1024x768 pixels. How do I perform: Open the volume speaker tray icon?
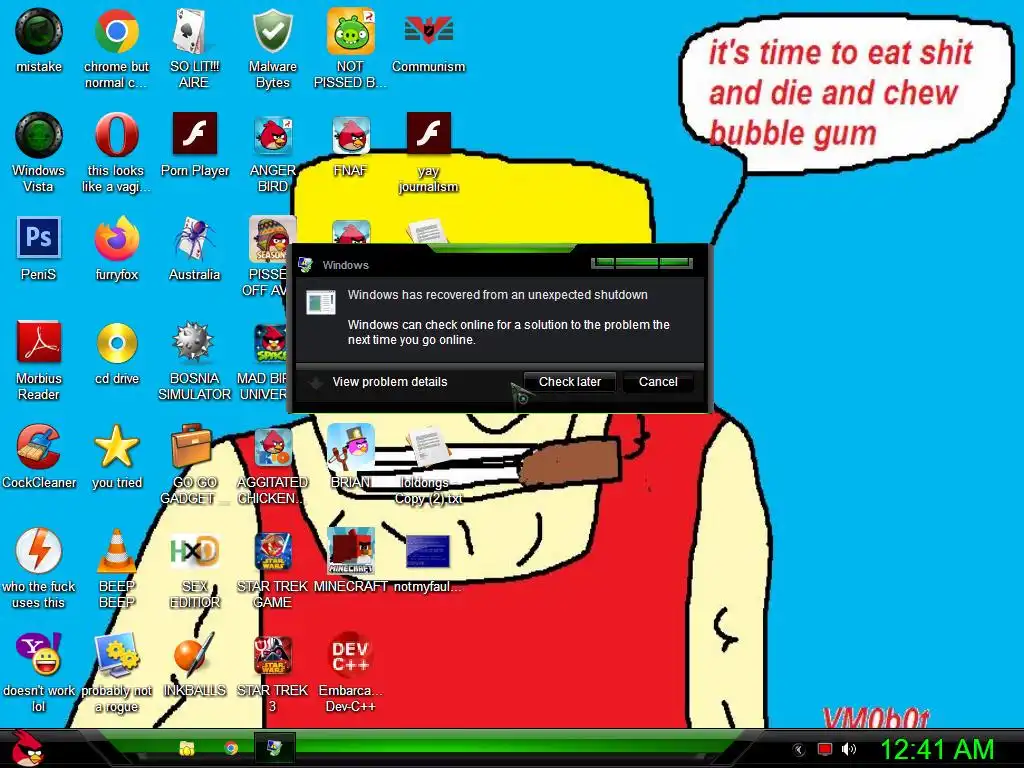pyautogui.click(x=848, y=748)
